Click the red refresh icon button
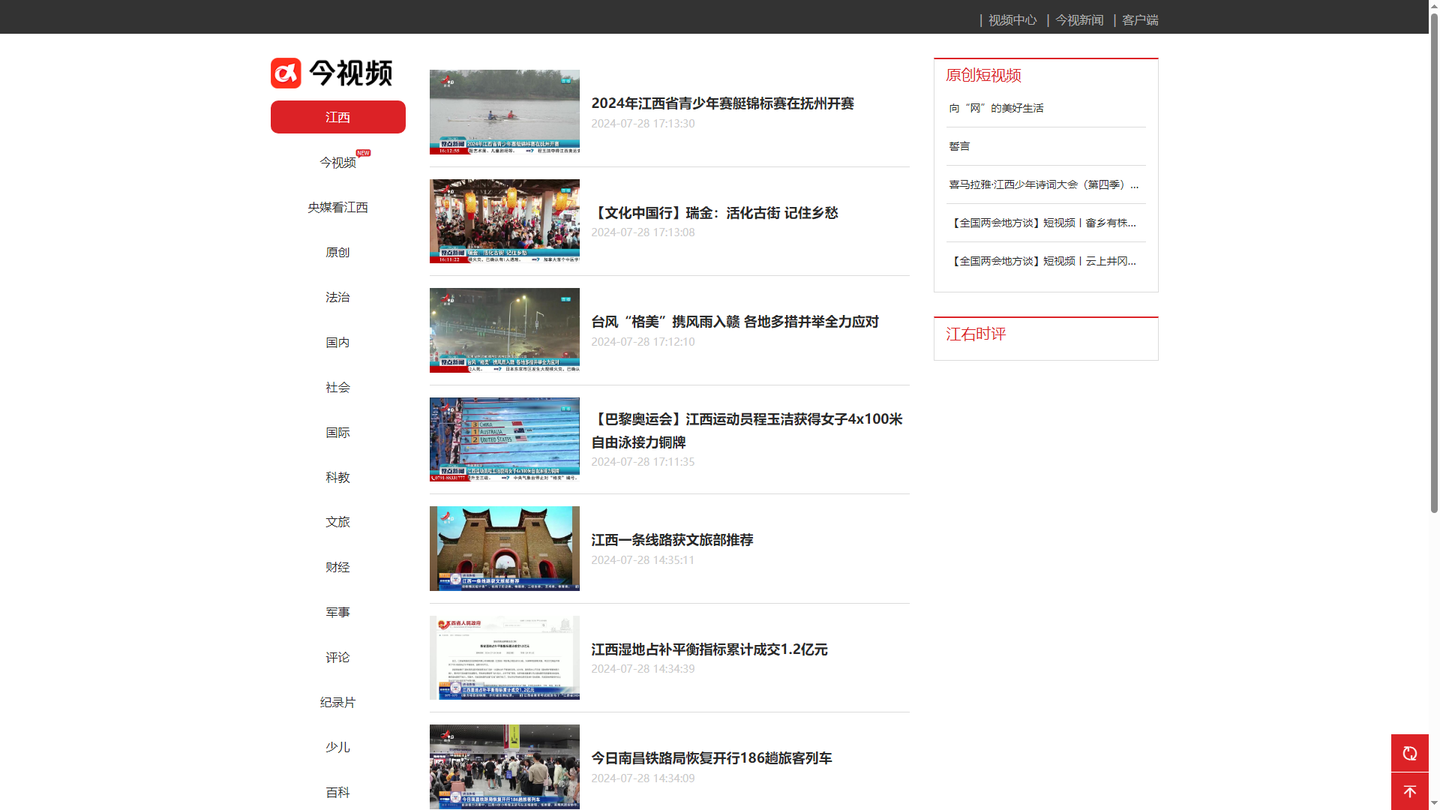Viewport: 1440px width, 810px height. [1409, 753]
